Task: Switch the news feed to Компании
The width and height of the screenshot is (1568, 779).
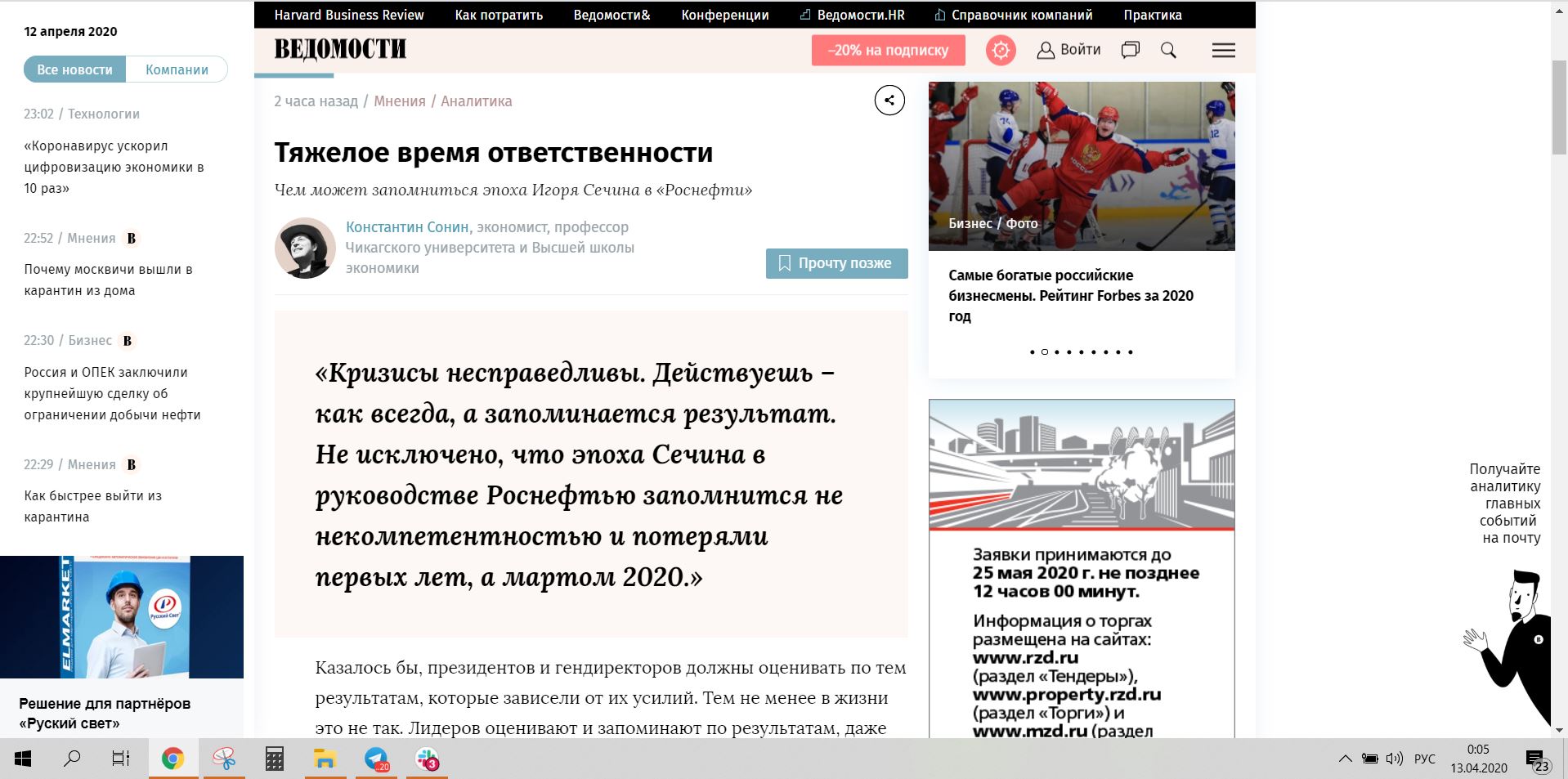Action: (x=177, y=69)
